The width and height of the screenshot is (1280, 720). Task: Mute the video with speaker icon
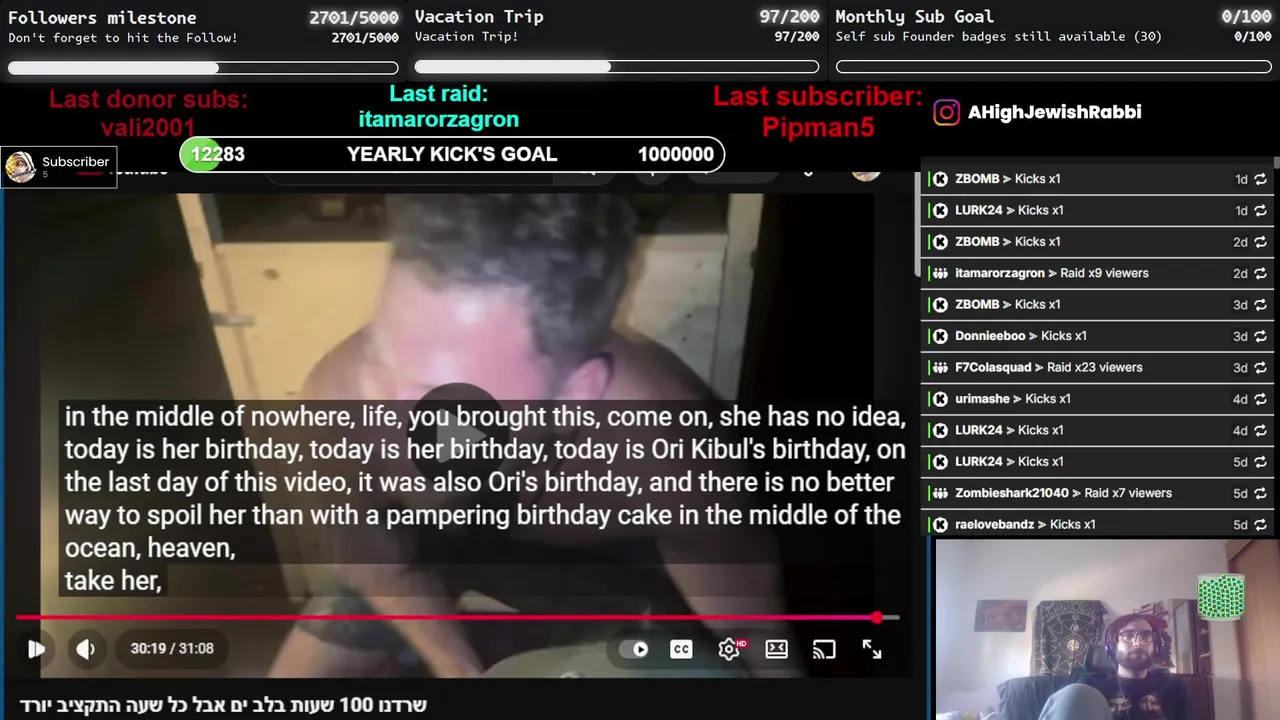click(86, 649)
